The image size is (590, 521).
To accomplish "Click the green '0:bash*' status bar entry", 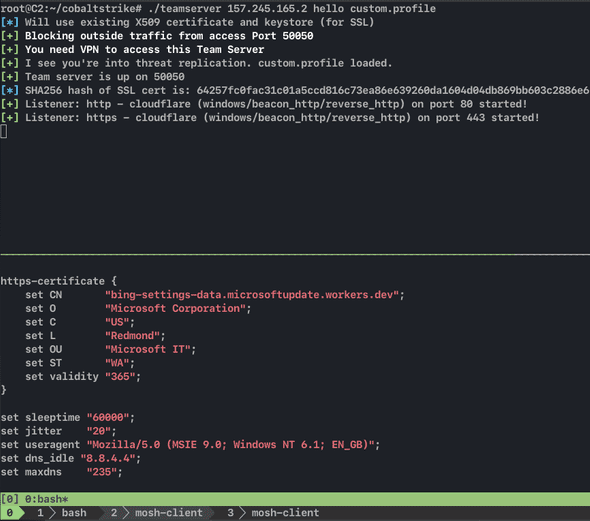I will tap(47, 499).
